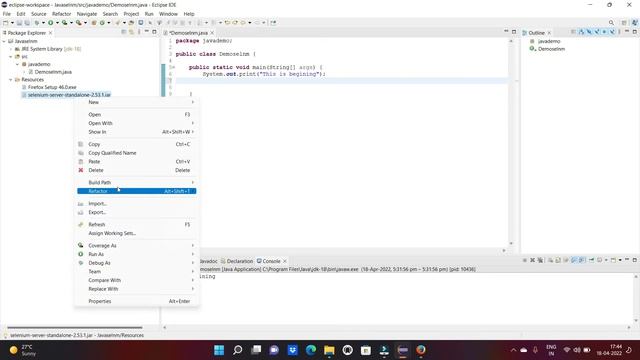
Task: Switch to the Java perspective icon
Action: (634, 23)
